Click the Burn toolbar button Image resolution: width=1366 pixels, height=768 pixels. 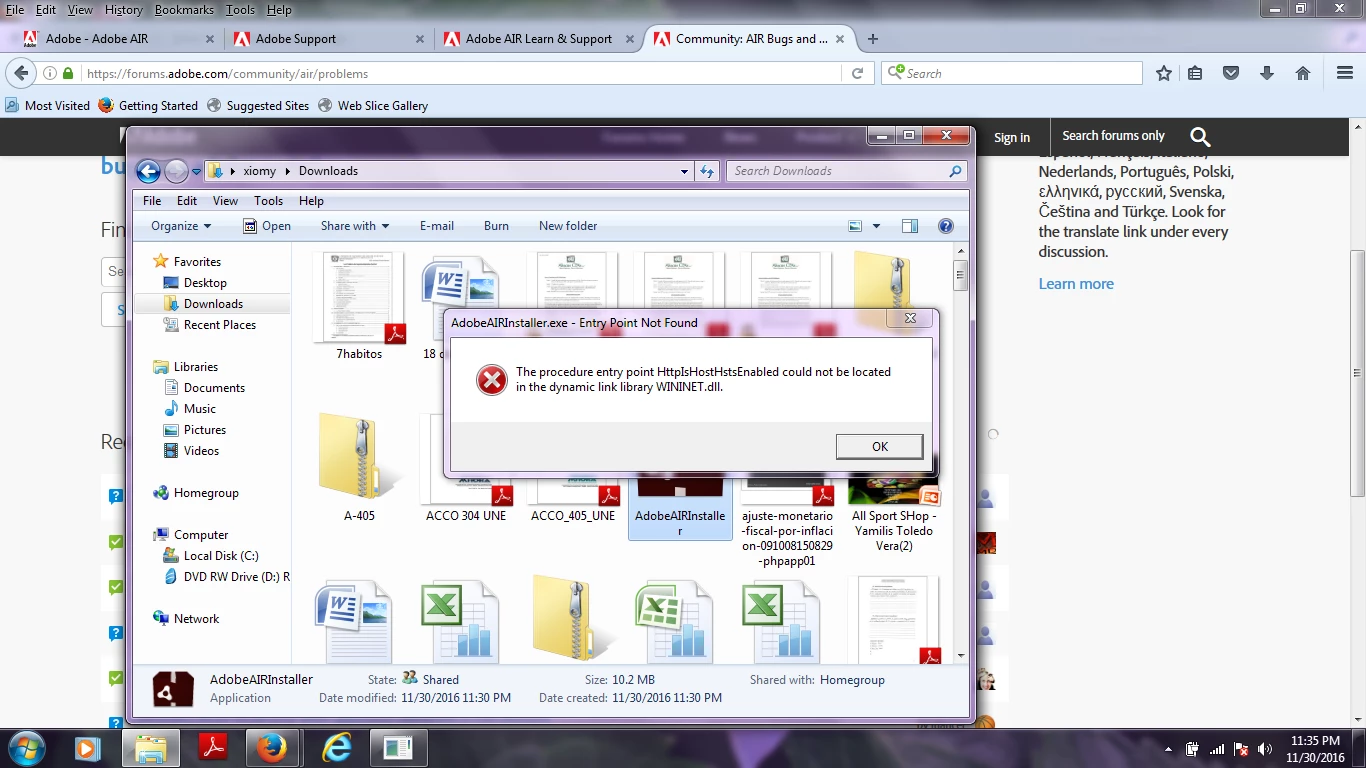pyautogui.click(x=496, y=226)
